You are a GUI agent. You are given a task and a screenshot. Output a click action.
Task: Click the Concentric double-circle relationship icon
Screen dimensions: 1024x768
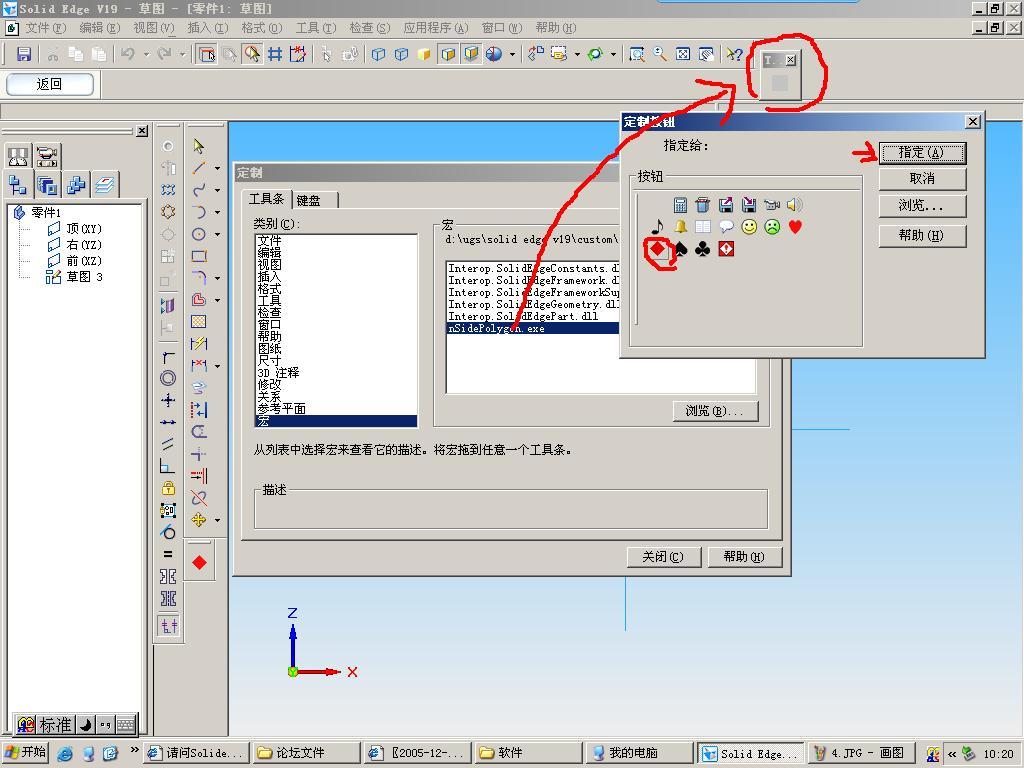[x=168, y=378]
